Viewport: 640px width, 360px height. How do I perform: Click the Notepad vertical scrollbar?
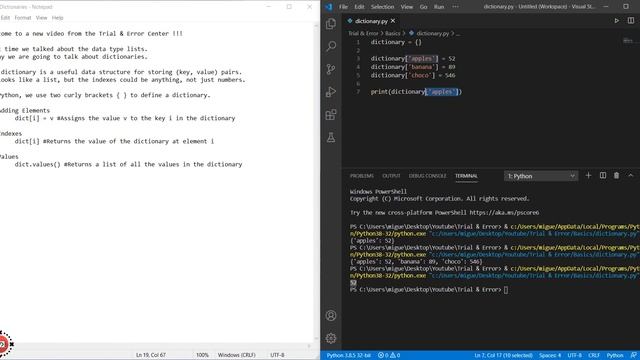coord(316,182)
